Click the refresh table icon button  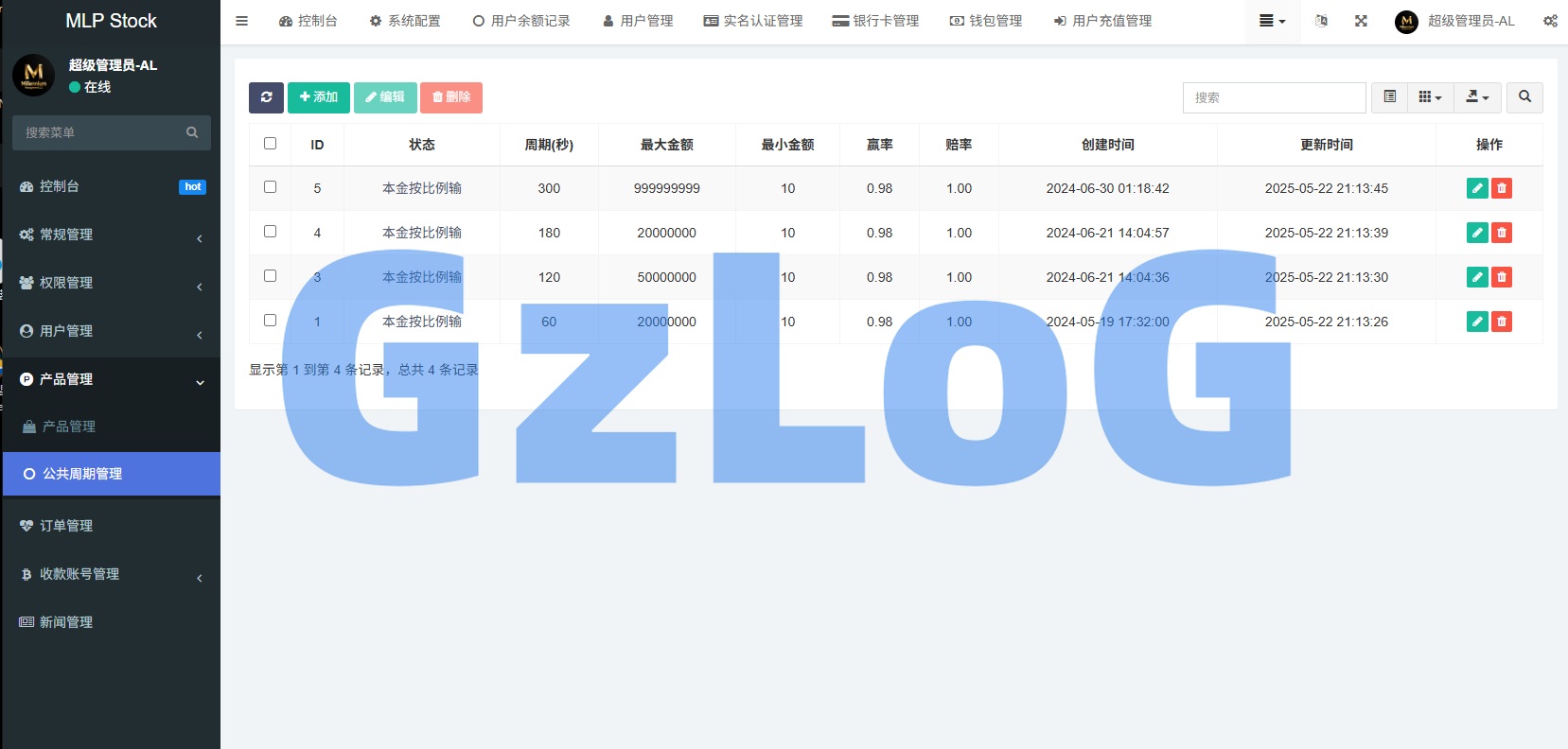click(x=266, y=97)
